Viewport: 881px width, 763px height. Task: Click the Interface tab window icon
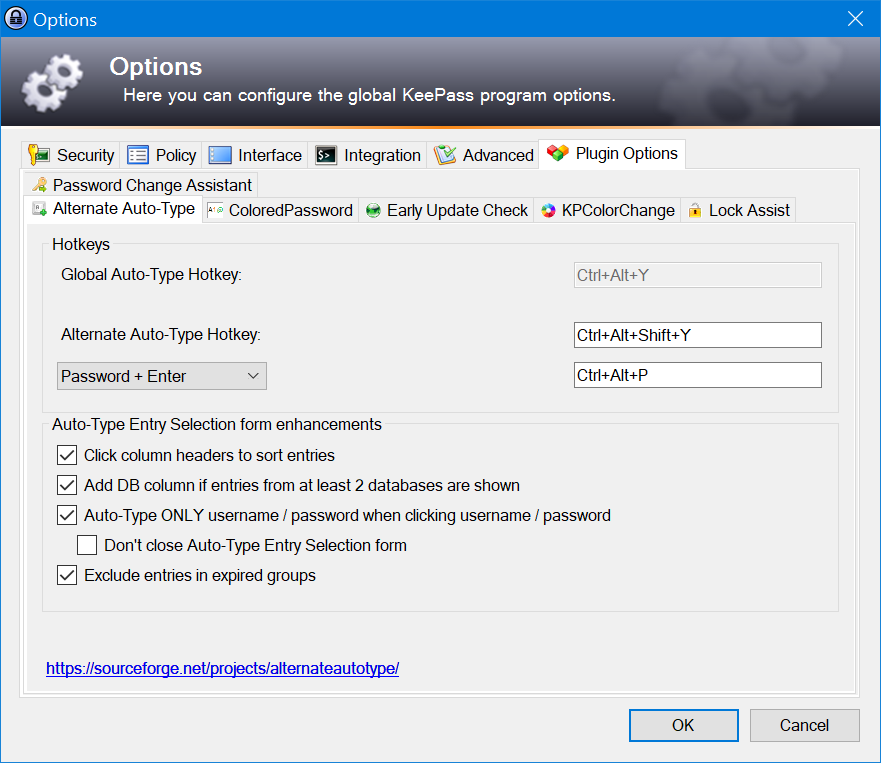(x=220, y=155)
